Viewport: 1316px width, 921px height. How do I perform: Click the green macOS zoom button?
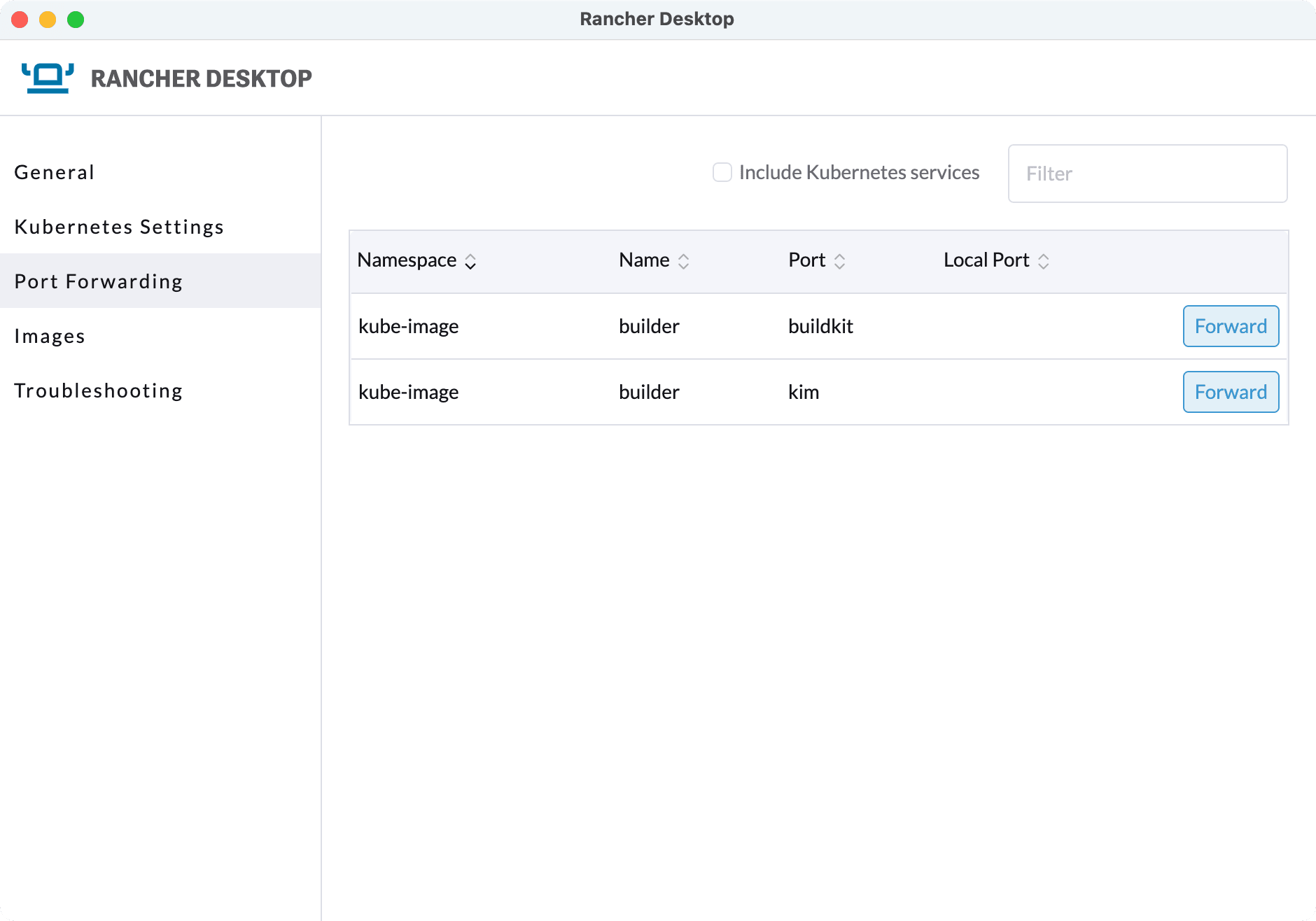(x=76, y=20)
